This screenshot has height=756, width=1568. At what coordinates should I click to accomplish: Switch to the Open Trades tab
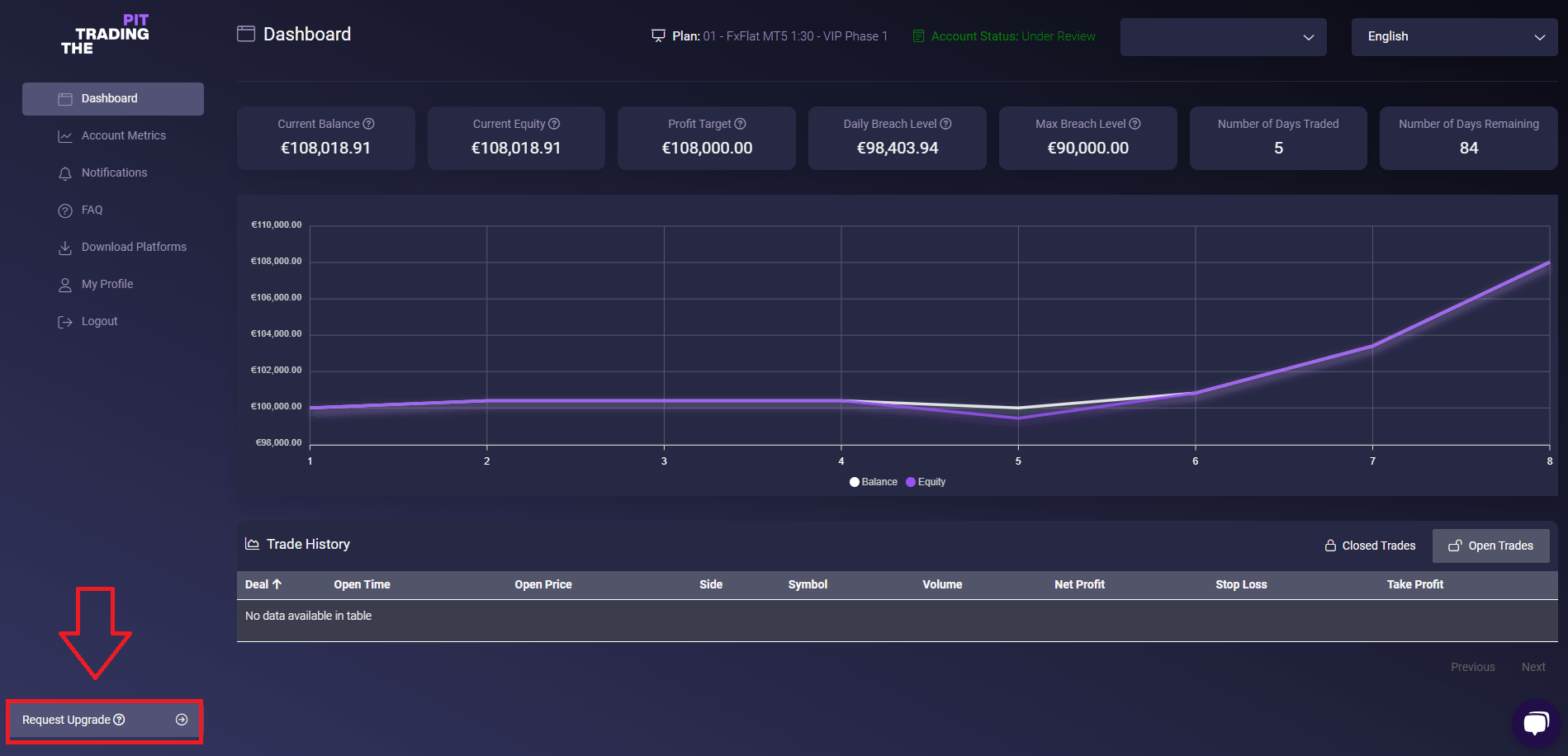click(1490, 546)
